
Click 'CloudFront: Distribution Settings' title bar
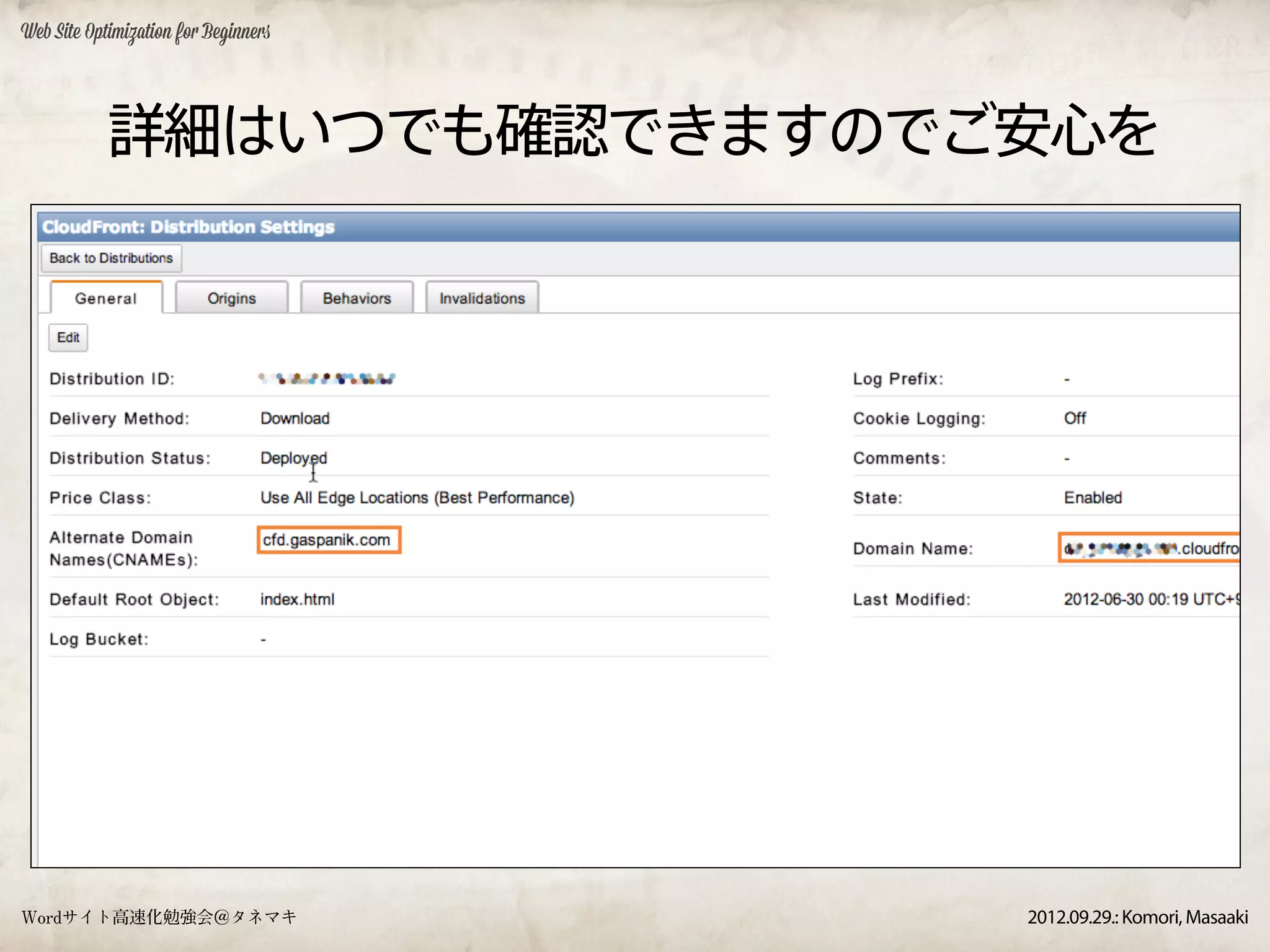coord(638,227)
